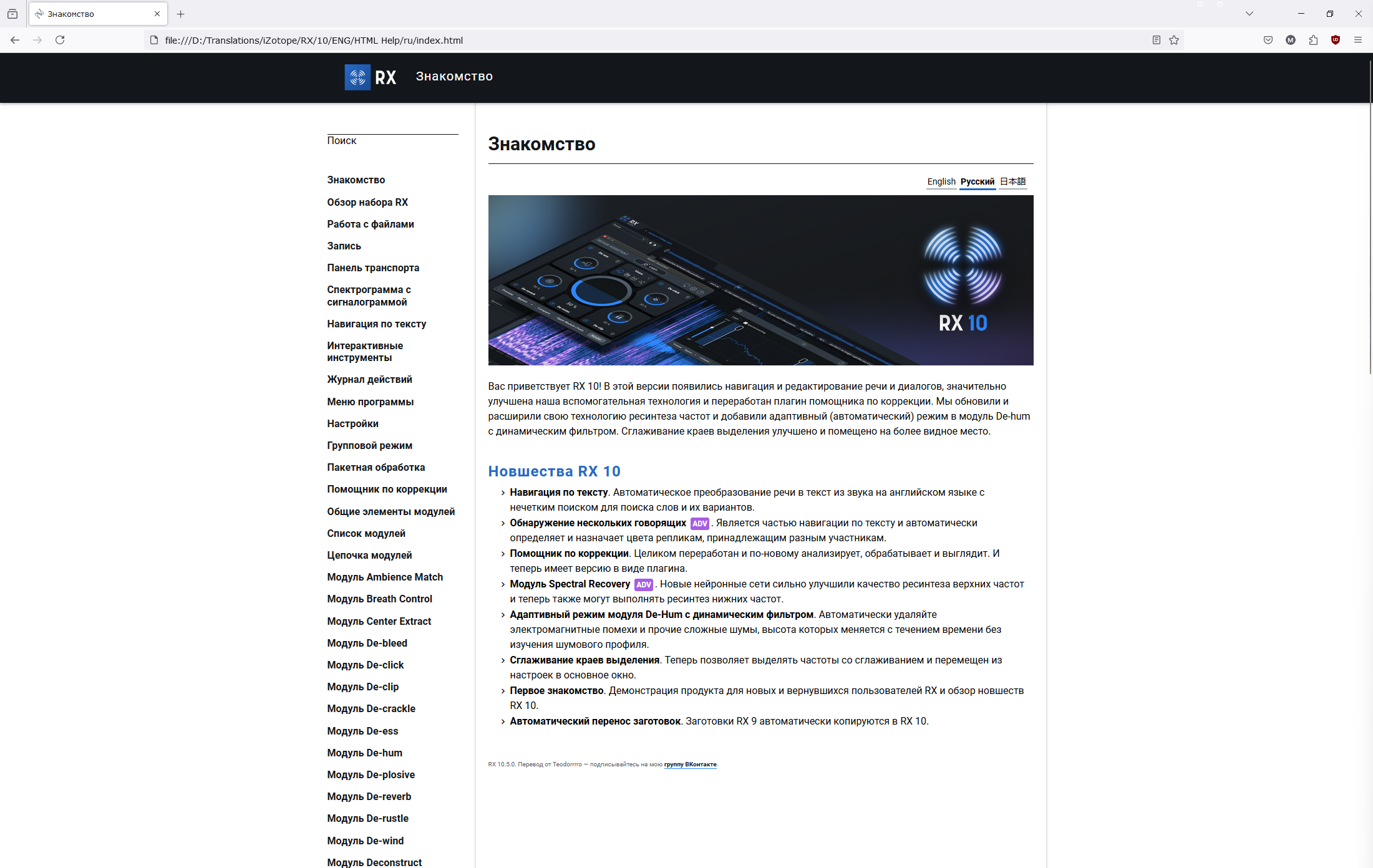This screenshot has height=868, width=1373.
Task: Open uBlock Origin shield icon
Action: [x=1336, y=40]
